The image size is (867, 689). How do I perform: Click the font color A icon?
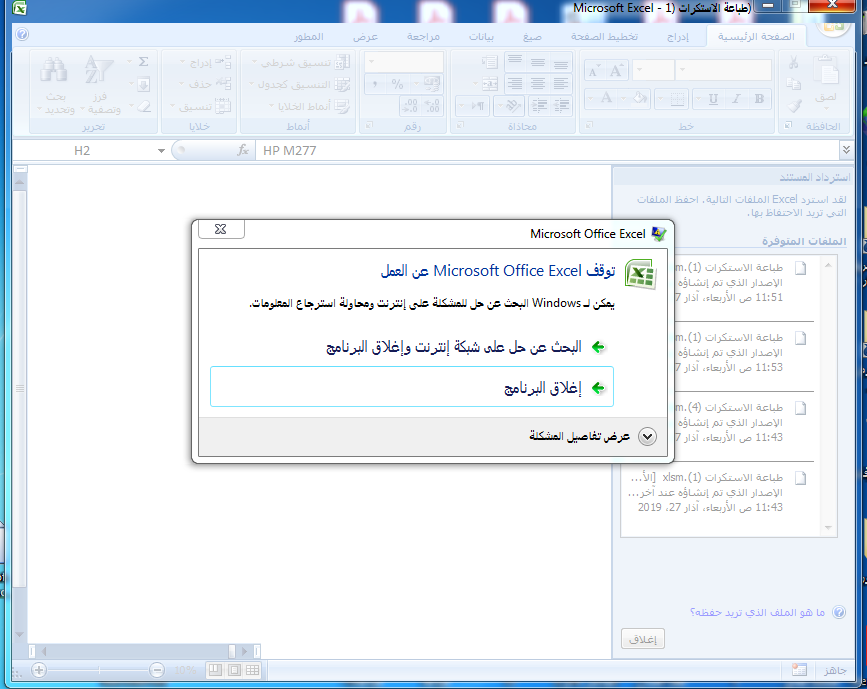[x=607, y=99]
